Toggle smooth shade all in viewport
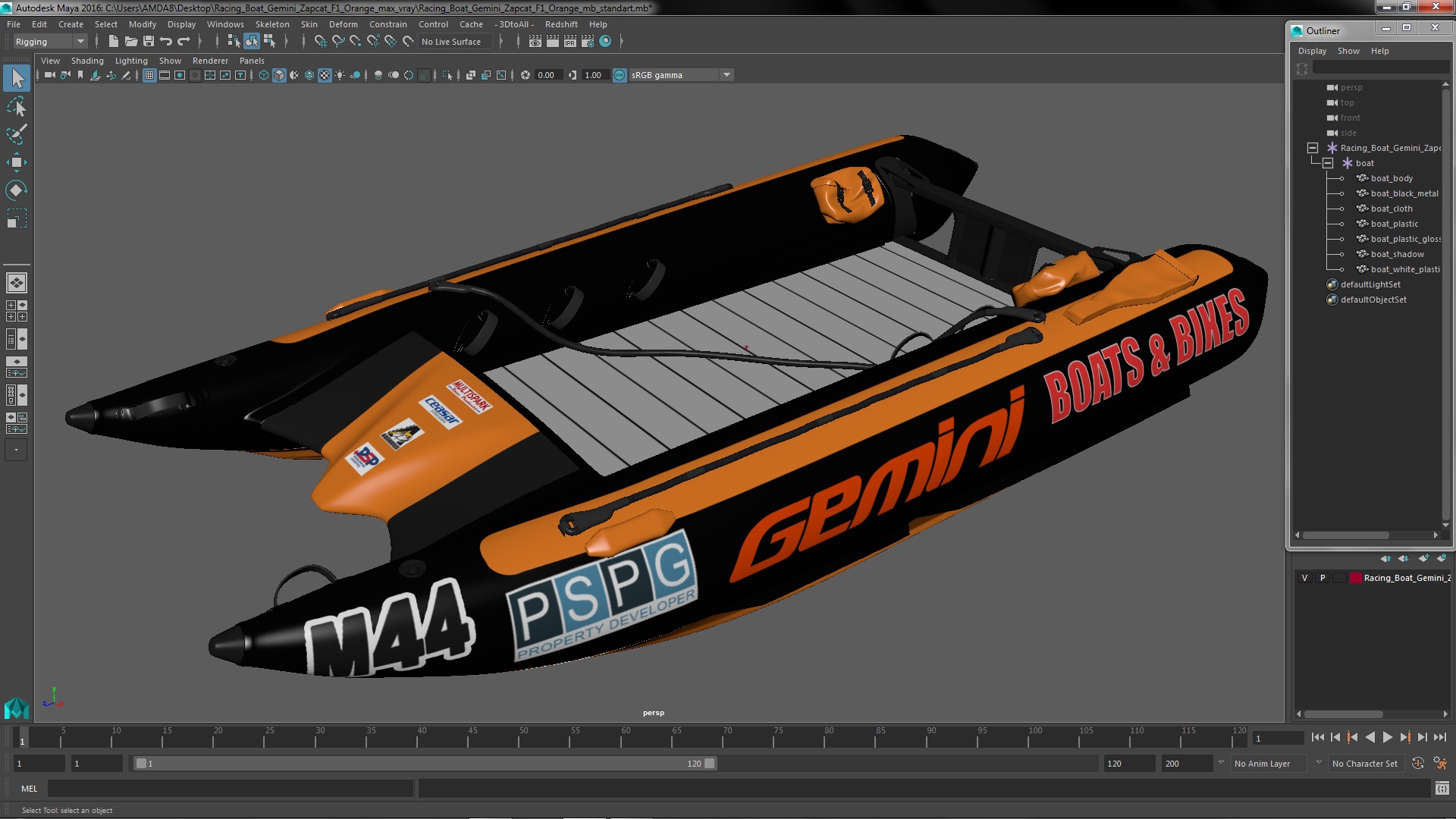 [x=279, y=75]
